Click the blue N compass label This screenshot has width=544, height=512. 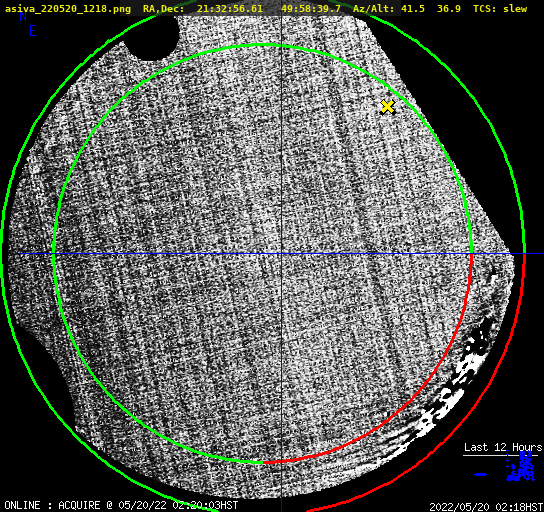(23, 16)
